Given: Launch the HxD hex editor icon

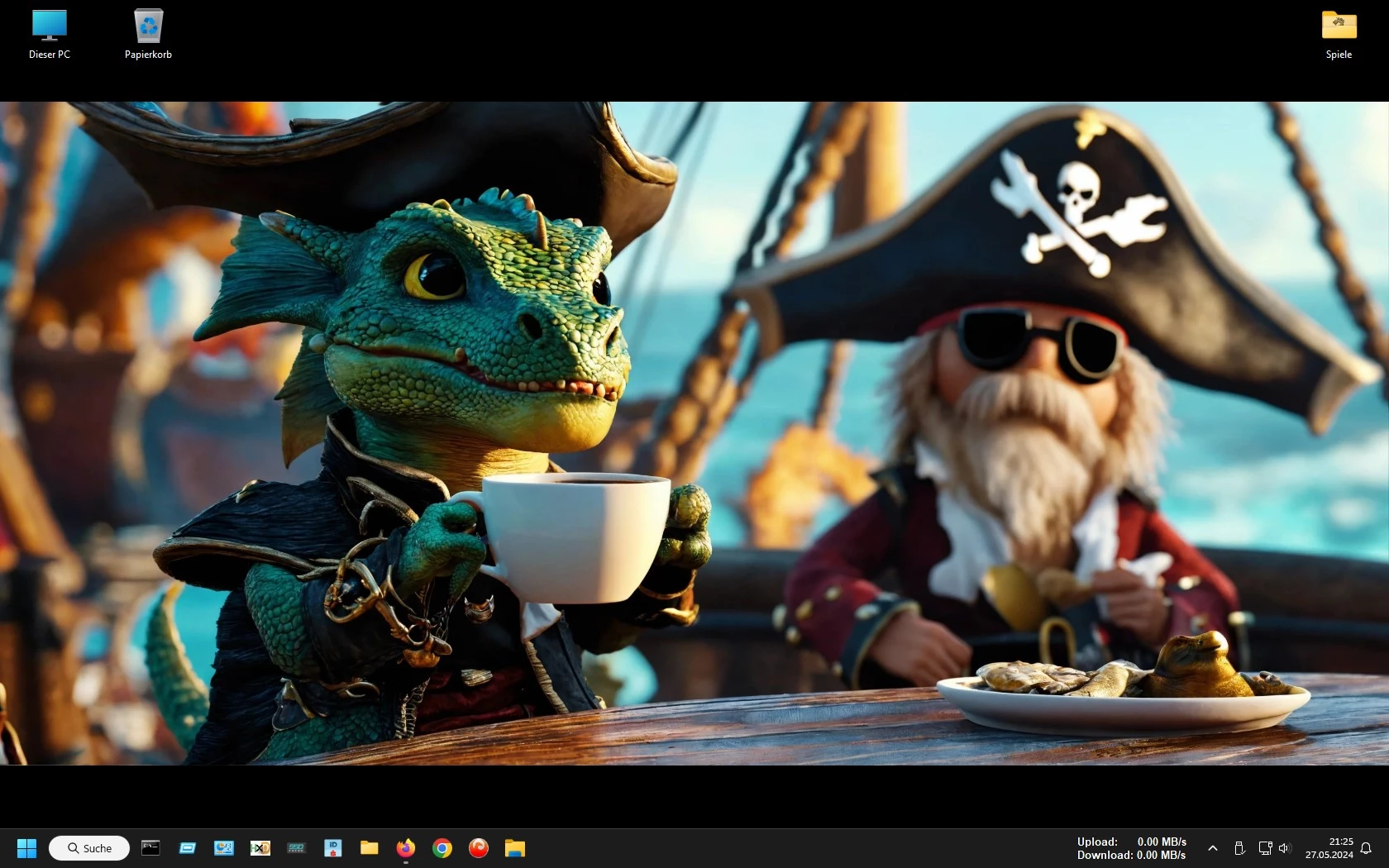Looking at the screenshot, I should pos(260,847).
